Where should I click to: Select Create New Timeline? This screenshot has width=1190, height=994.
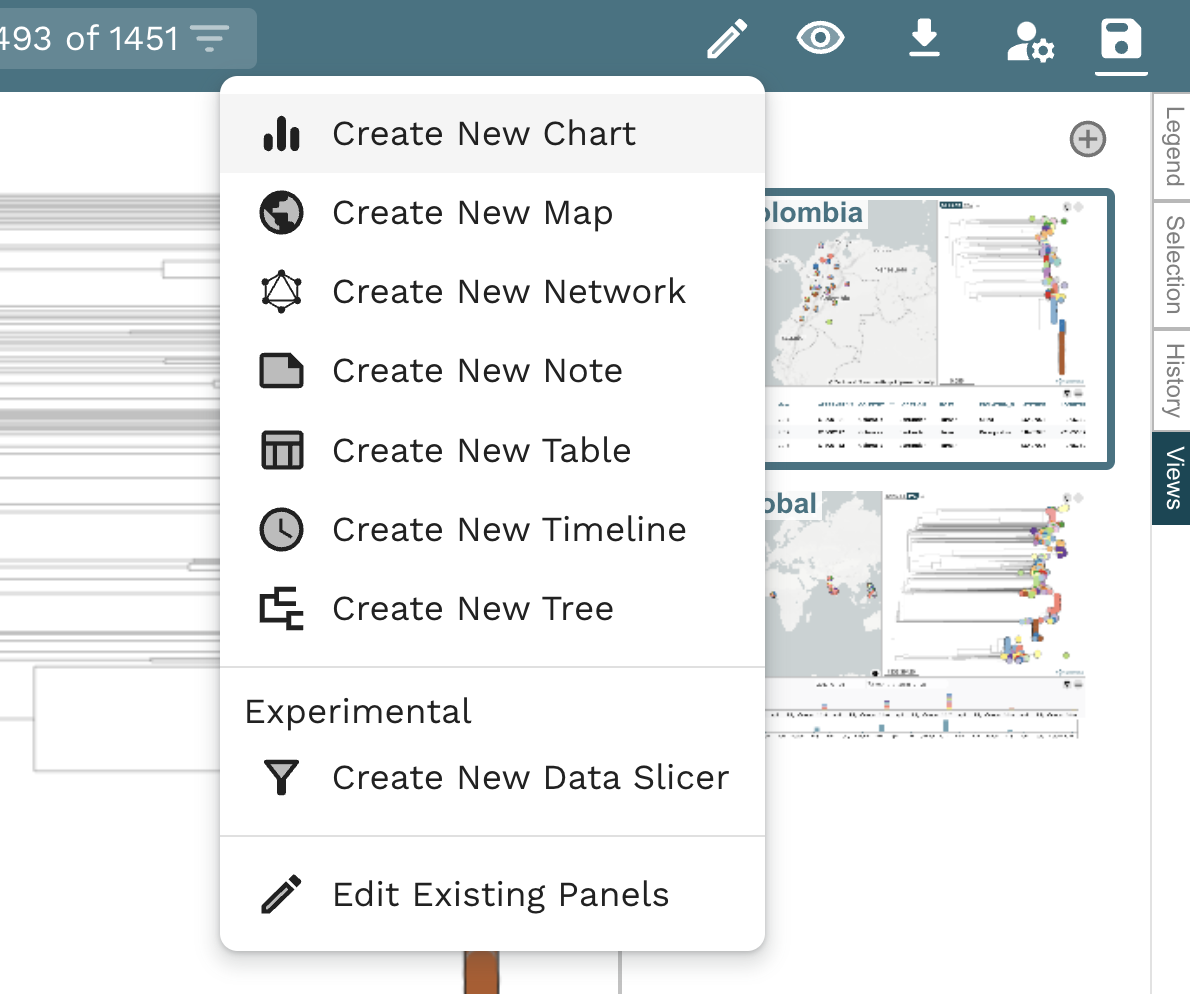493,529
